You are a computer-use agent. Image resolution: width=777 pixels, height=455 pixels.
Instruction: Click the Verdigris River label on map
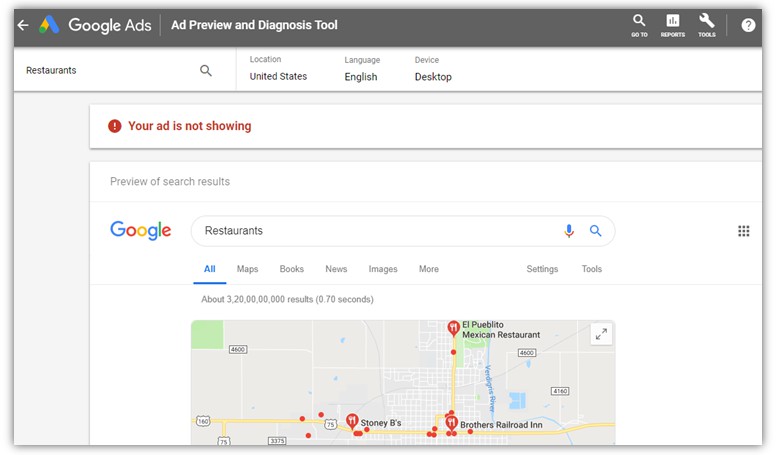pyautogui.click(x=490, y=389)
